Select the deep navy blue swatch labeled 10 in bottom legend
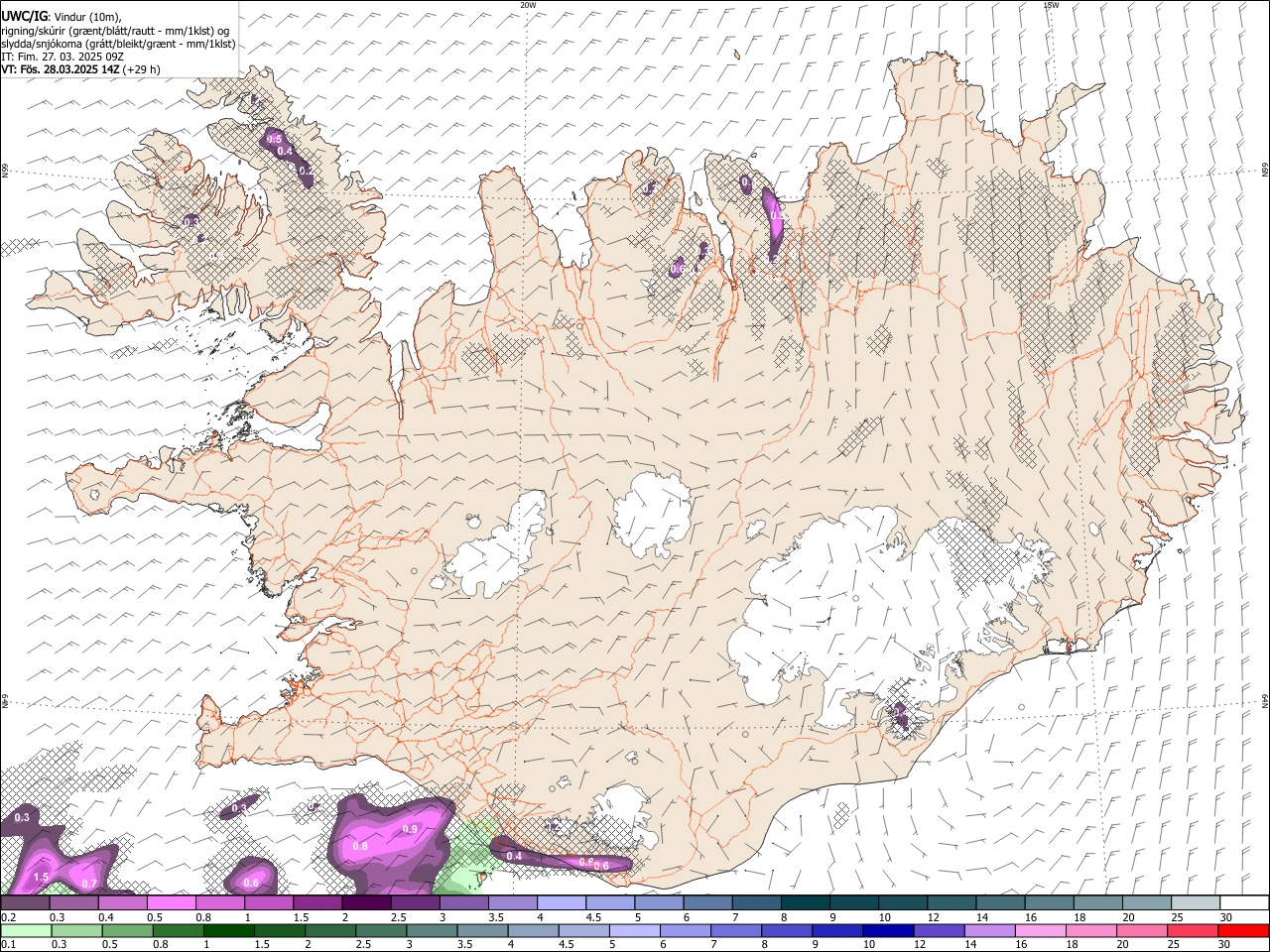This screenshot has height=952, width=1270. [887, 930]
